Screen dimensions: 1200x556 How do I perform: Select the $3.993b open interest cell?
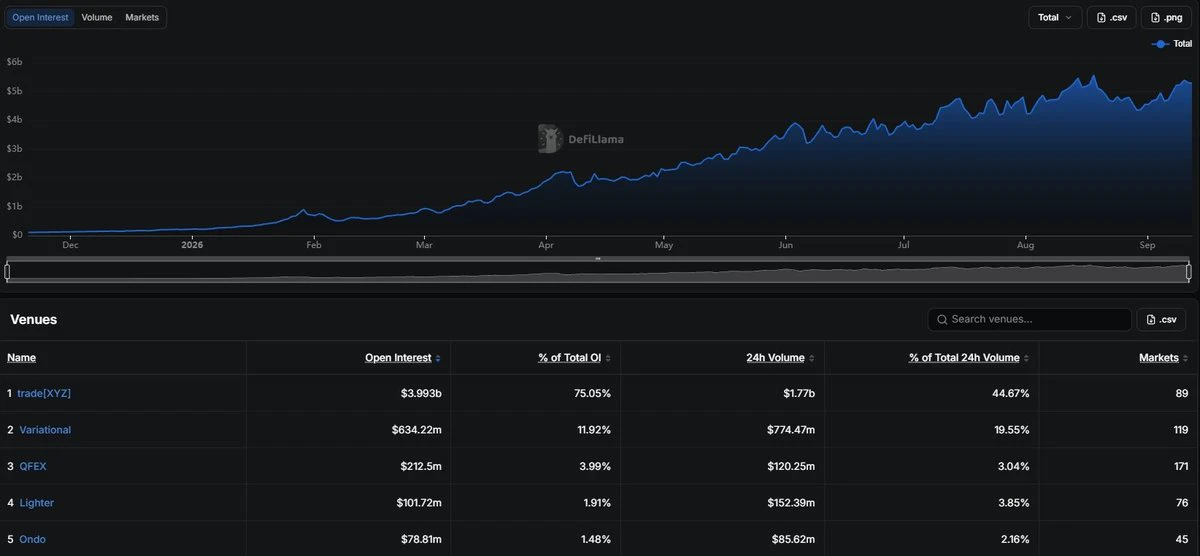pos(421,393)
